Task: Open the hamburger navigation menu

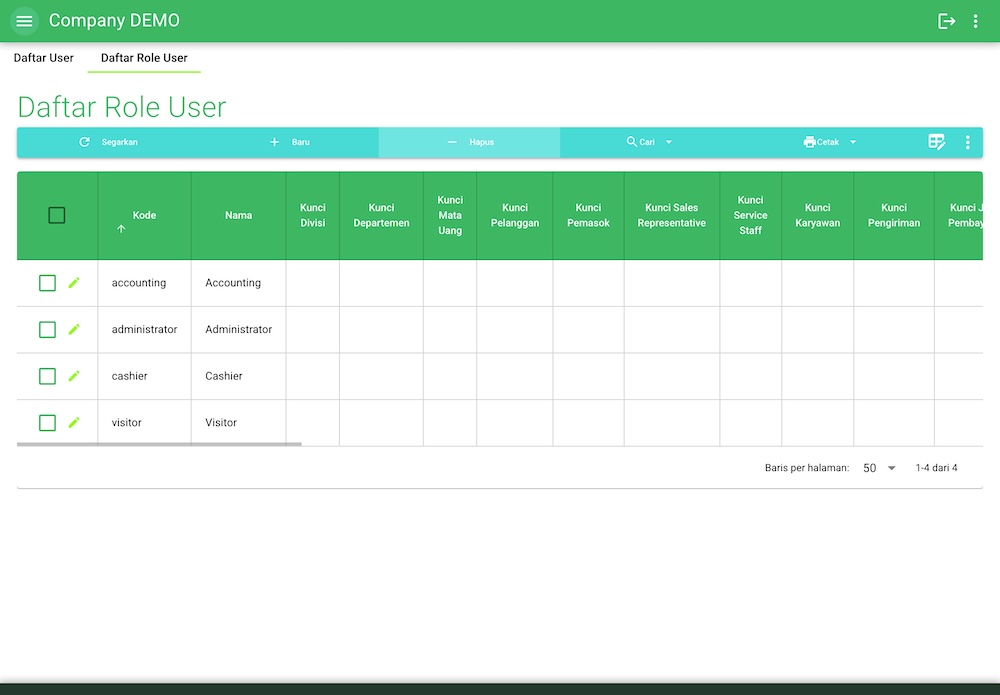Action: pos(23,20)
